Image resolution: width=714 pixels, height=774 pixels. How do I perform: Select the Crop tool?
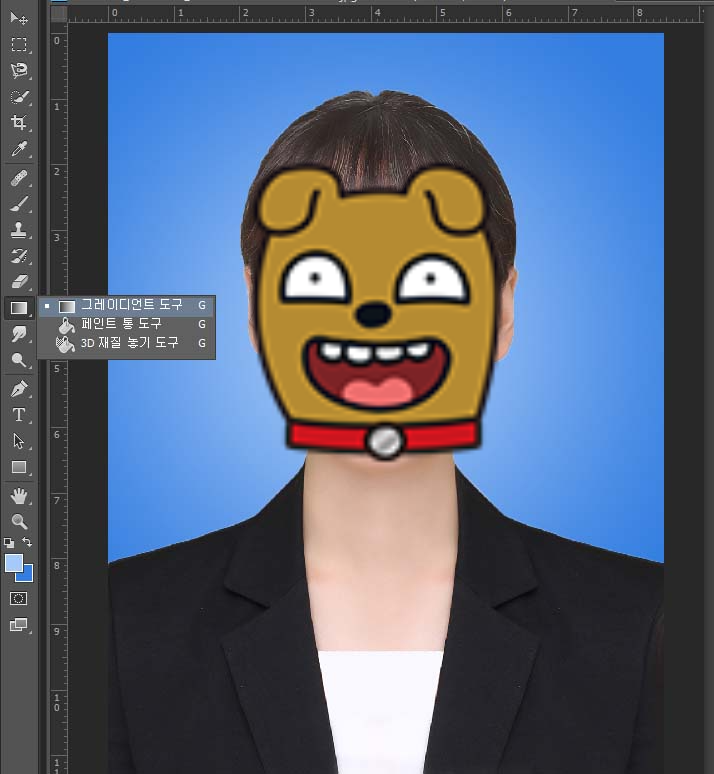pyautogui.click(x=19, y=122)
